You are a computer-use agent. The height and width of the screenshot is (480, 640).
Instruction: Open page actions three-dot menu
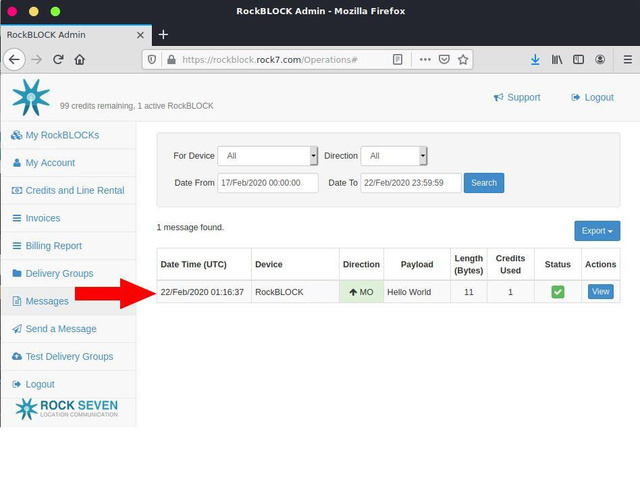coord(425,60)
